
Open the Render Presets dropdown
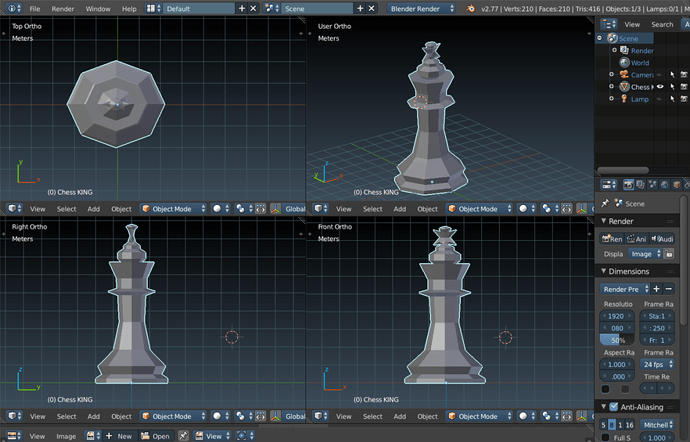click(623, 289)
